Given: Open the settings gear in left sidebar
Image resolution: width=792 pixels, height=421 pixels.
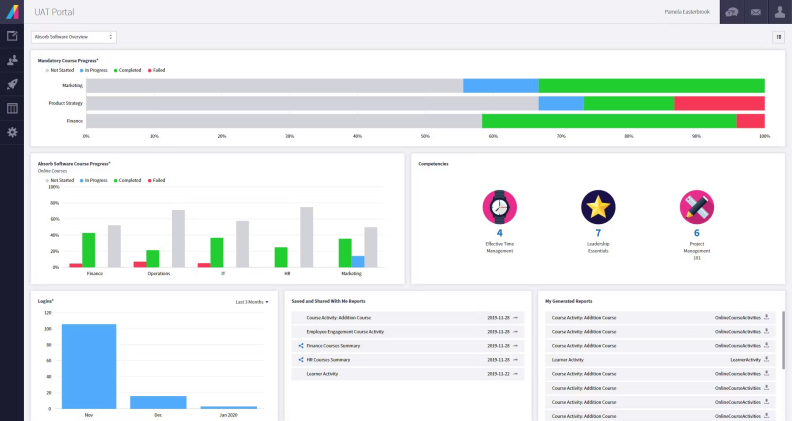Looking at the screenshot, I should coord(12,132).
